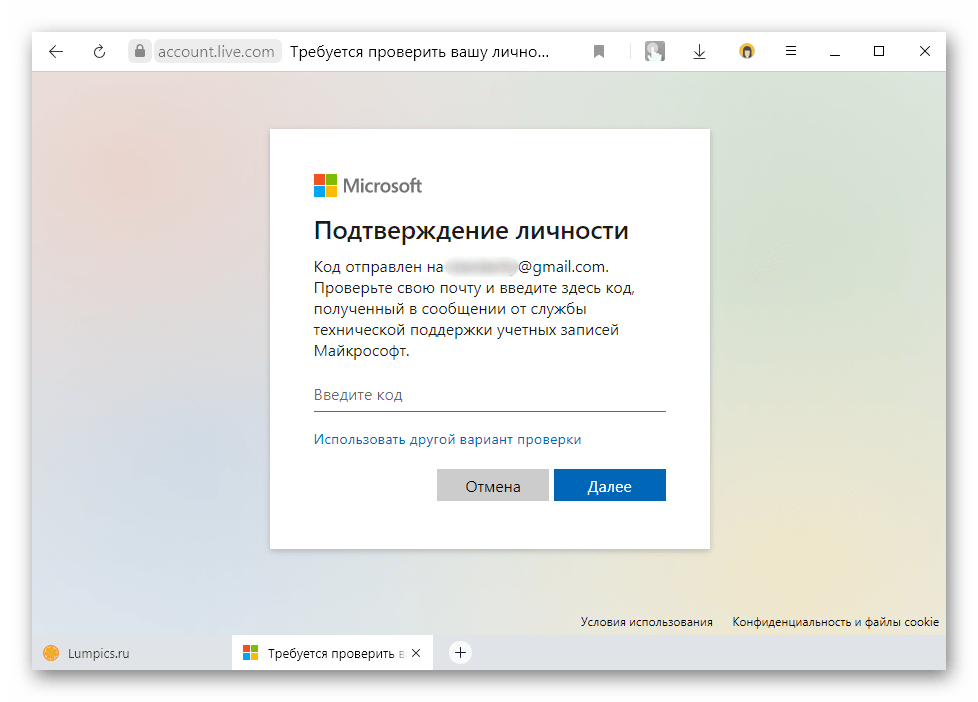Open 'Конфиденциальность и файлы cookie' link
The height and width of the screenshot is (702, 978).
(x=835, y=622)
